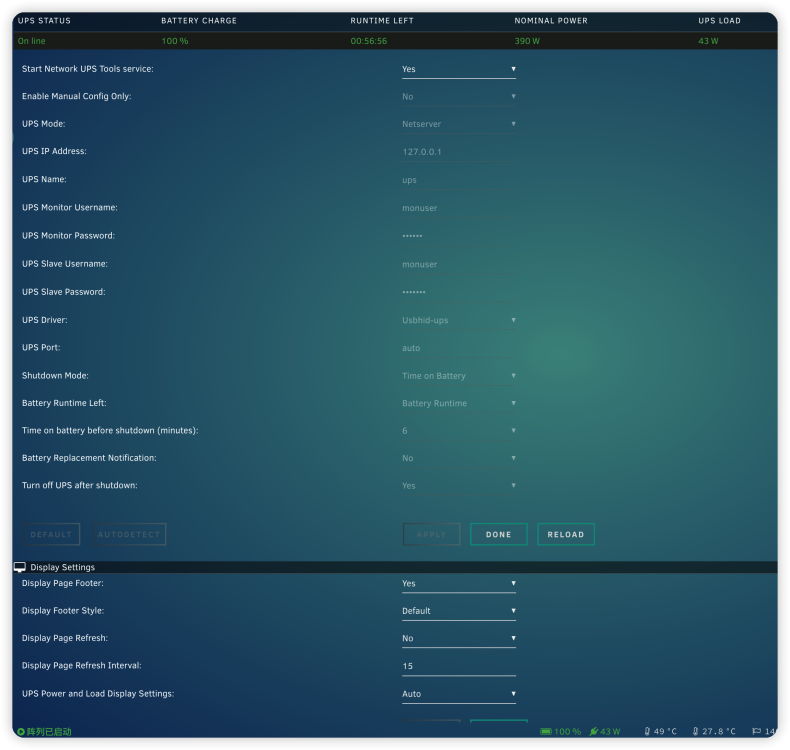Image resolution: width=790 pixels, height=750 pixels.
Task: Click the UPS Monitor Password field
Action: 458,236
